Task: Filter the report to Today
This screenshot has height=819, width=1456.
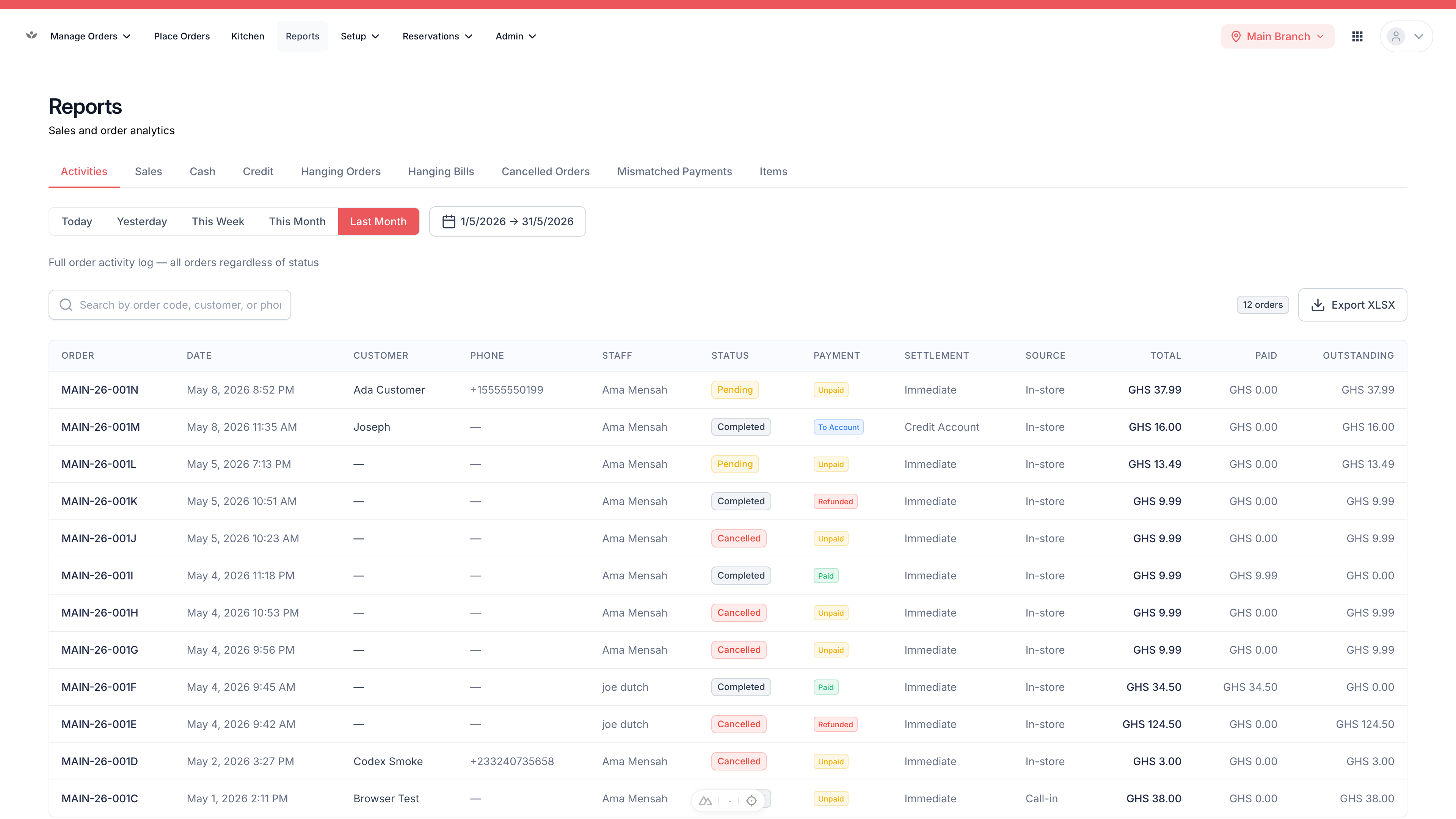Action: click(77, 221)
